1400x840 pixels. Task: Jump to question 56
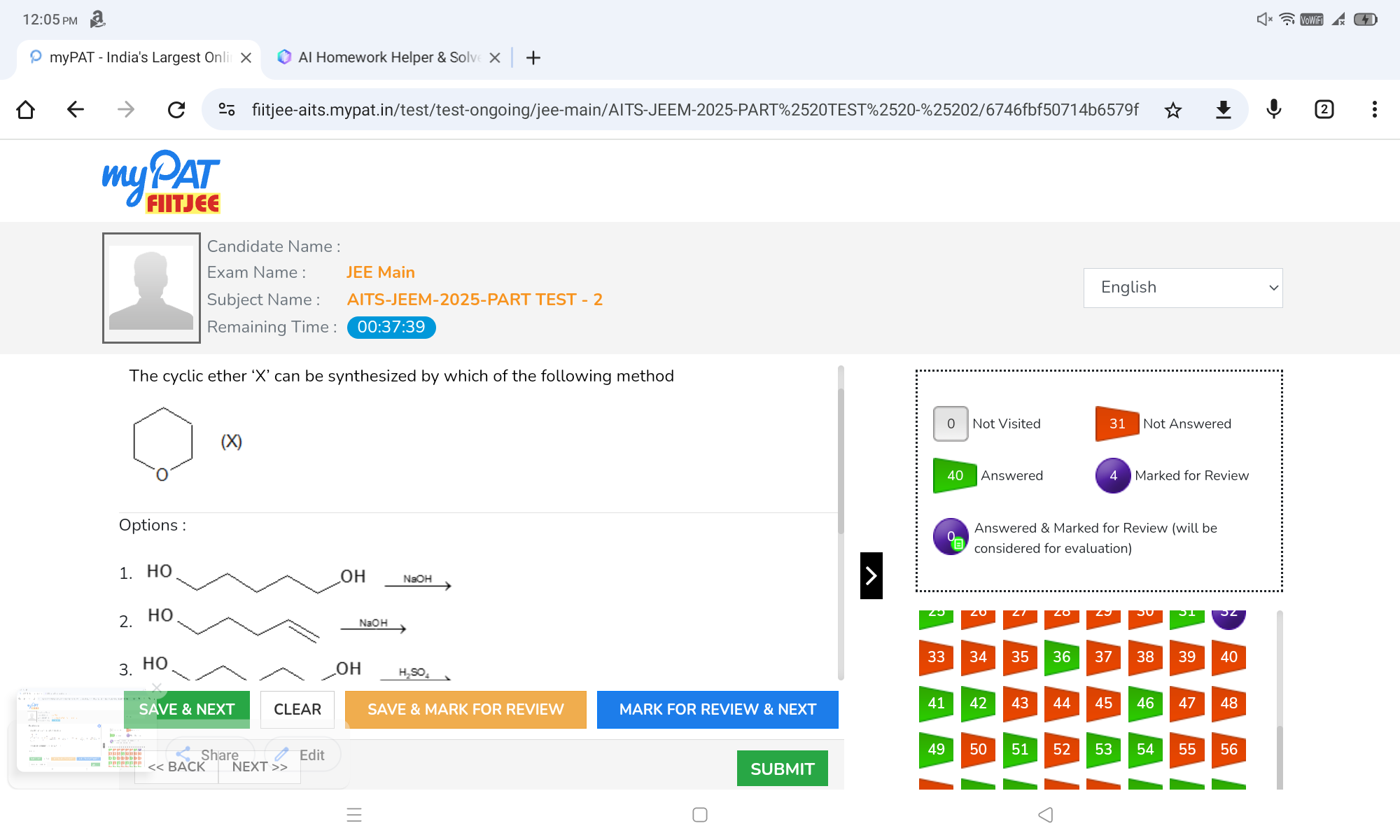pos(1229,750)
